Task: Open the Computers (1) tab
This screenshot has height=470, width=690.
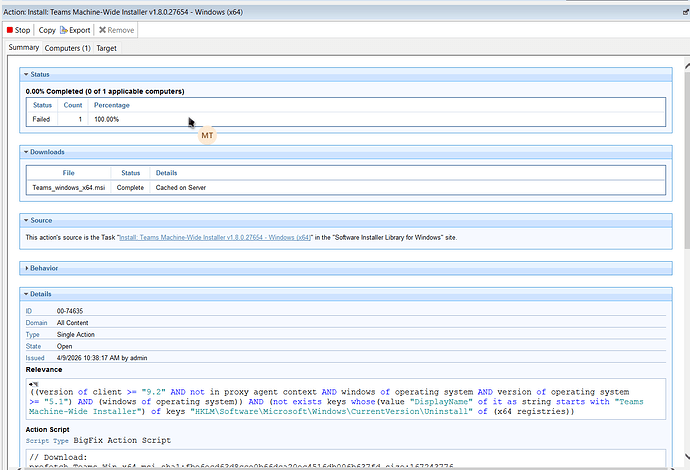Action: [x=67, y=48]
